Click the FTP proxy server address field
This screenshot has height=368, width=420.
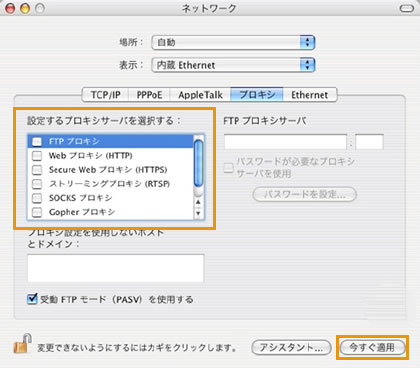click(285, 142)
